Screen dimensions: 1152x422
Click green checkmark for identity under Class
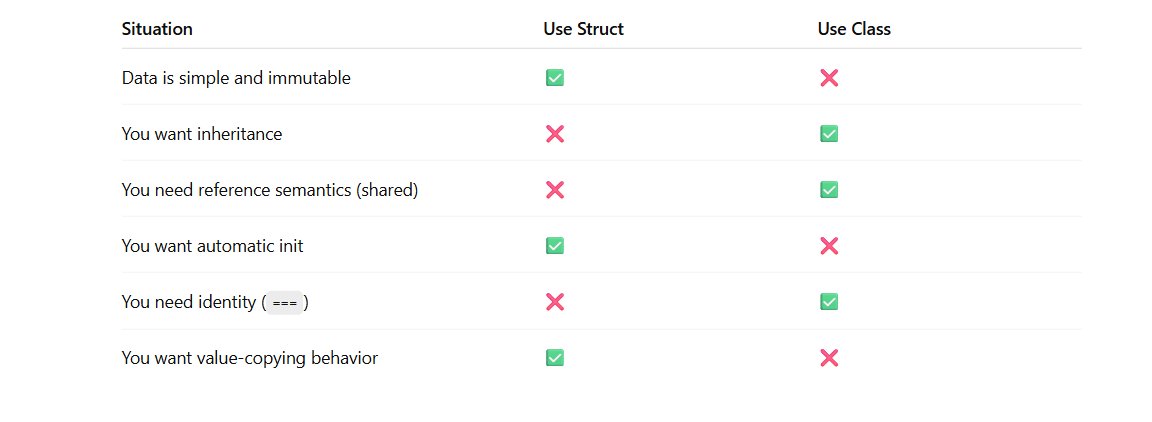829,301
